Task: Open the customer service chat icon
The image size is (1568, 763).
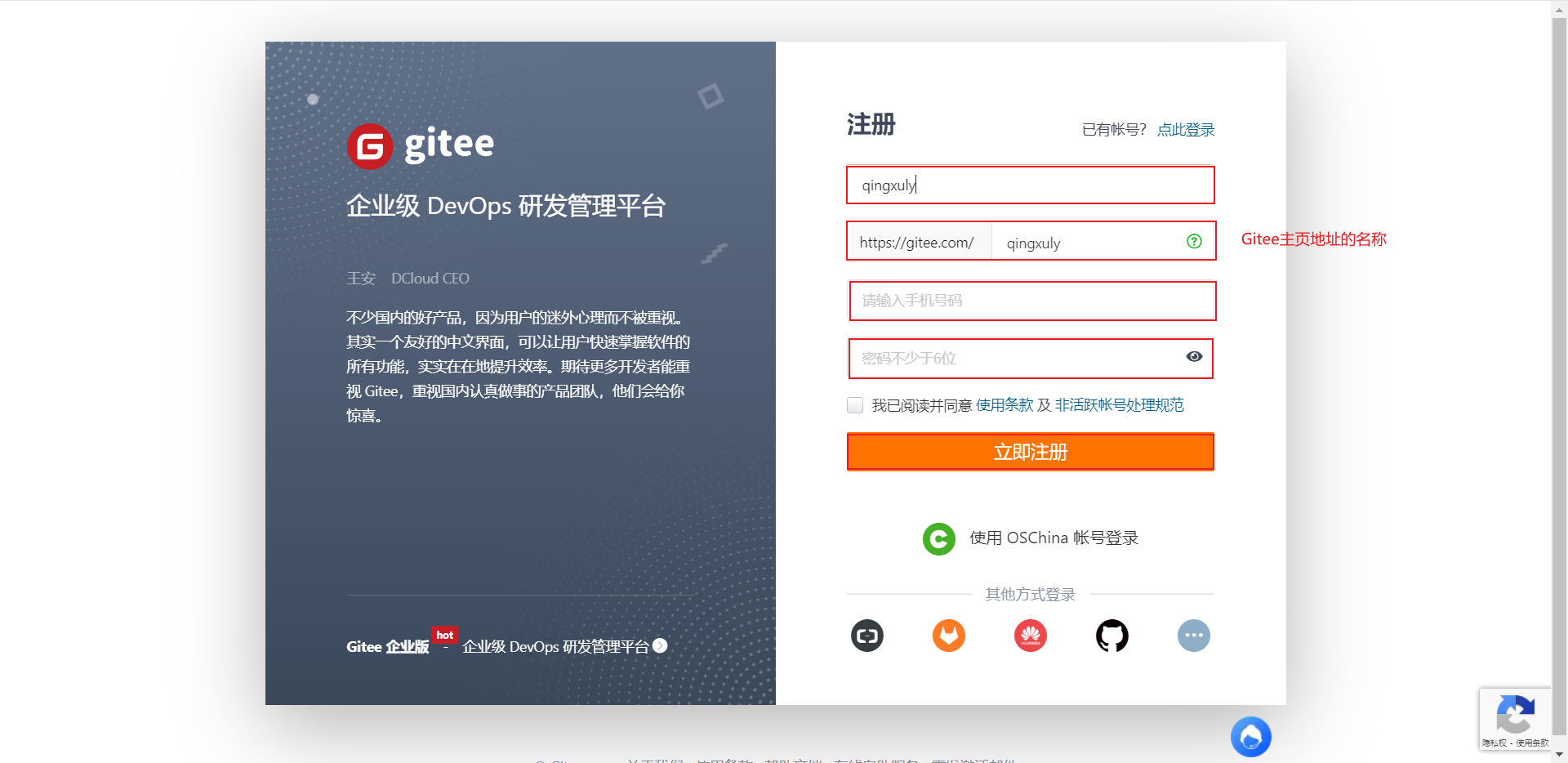Action: point(1250,736)
